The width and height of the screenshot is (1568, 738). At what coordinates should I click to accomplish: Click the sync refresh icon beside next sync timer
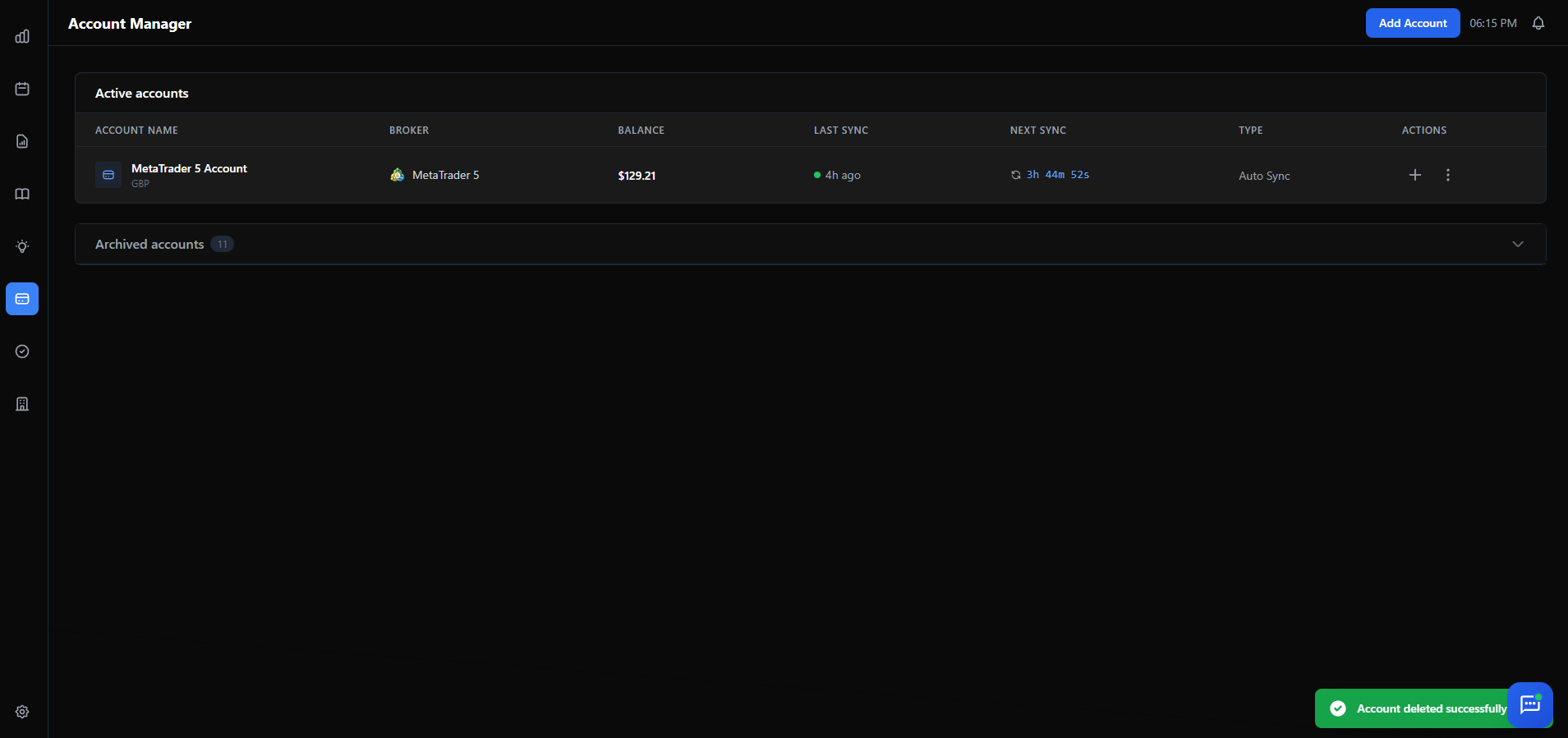pos(1016,175)
